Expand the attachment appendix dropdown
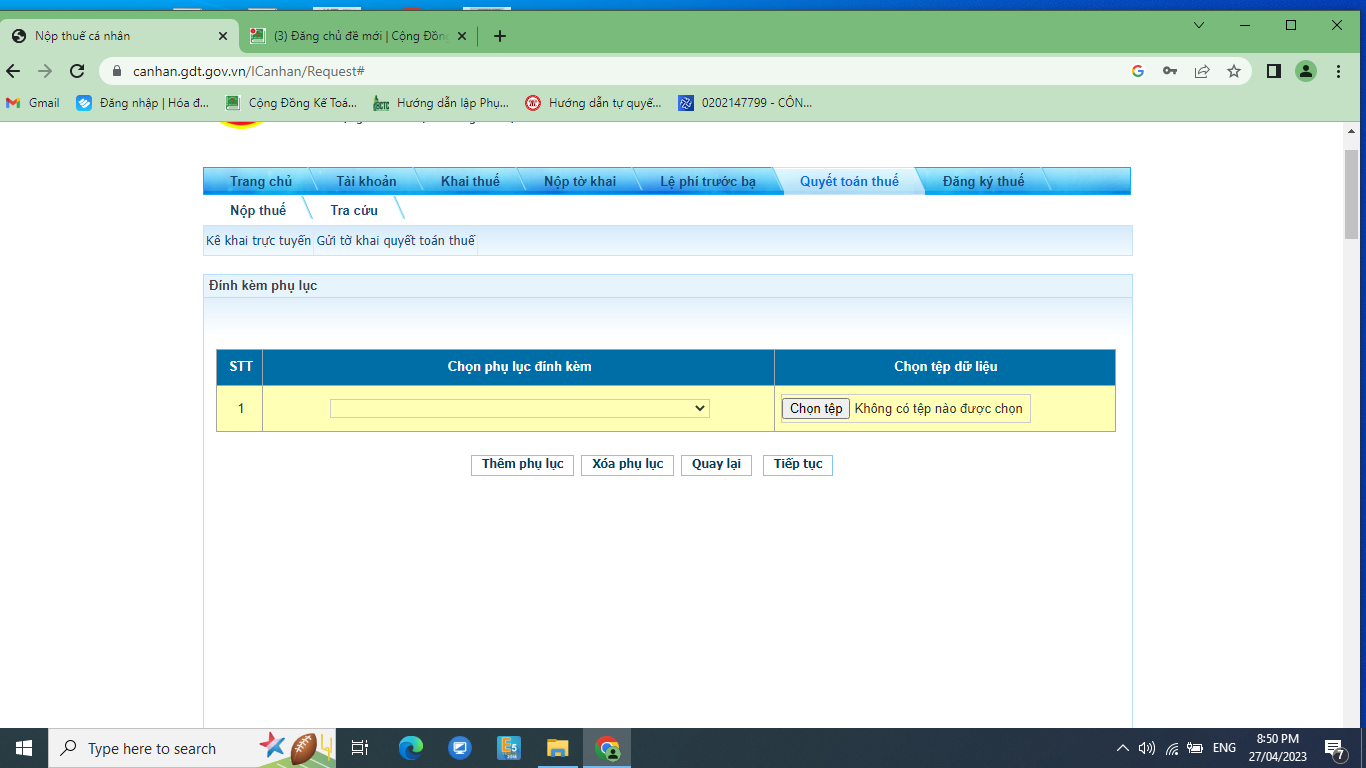This screenshot has width=1366, height=768. (519, 408)
